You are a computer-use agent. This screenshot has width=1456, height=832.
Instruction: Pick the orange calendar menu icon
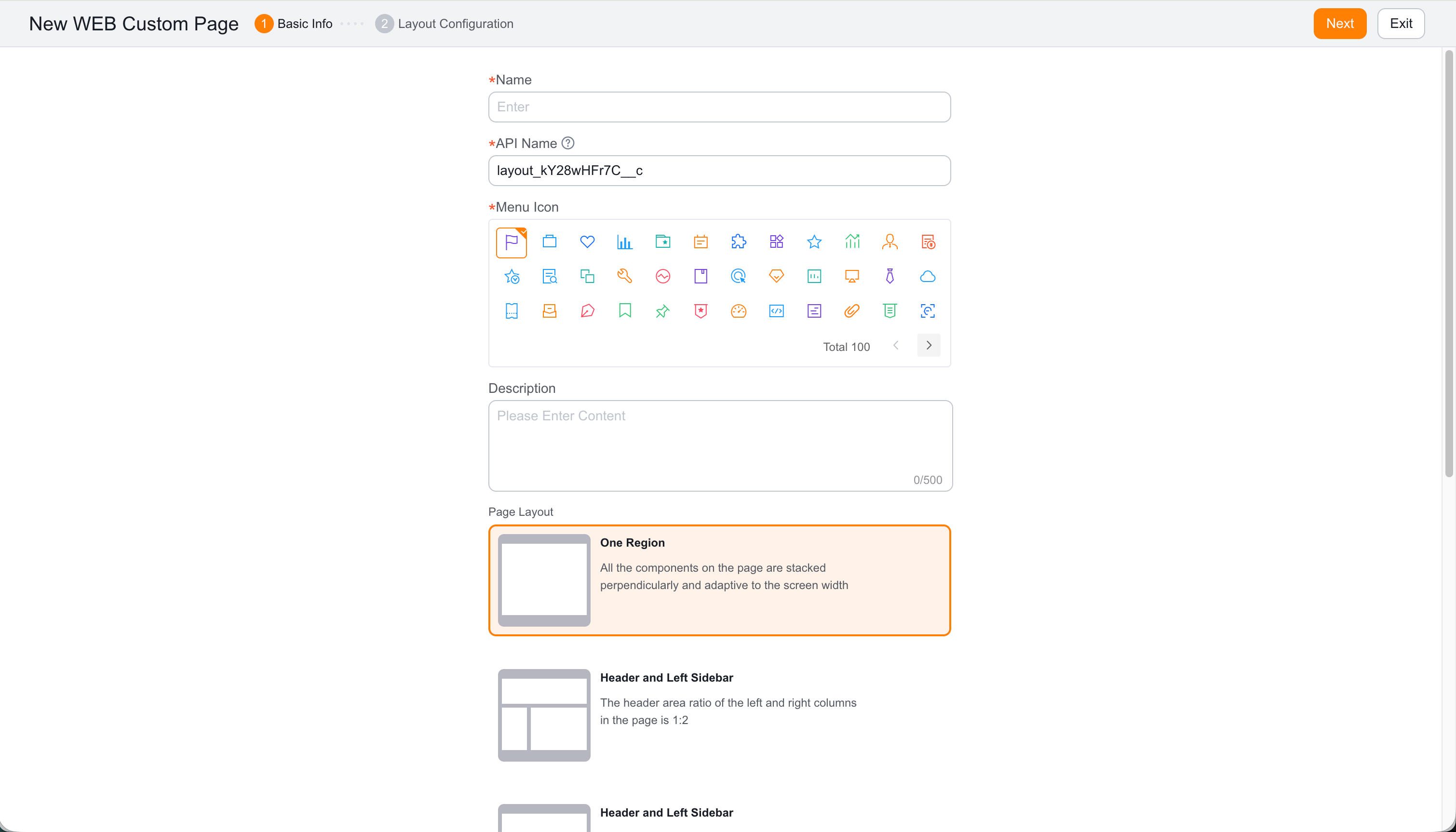click(701, 242)
